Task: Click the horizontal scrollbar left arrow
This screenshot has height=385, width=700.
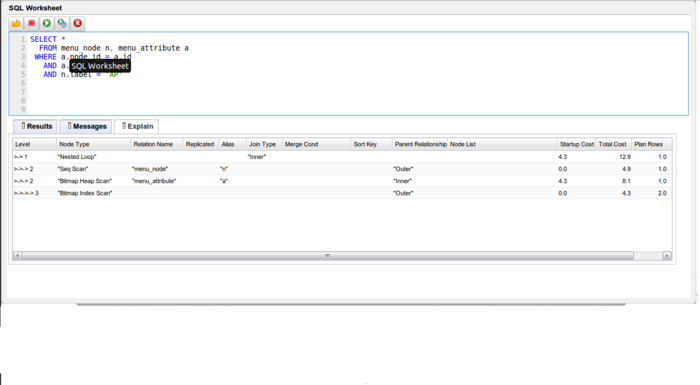Action: coord(17,255)
